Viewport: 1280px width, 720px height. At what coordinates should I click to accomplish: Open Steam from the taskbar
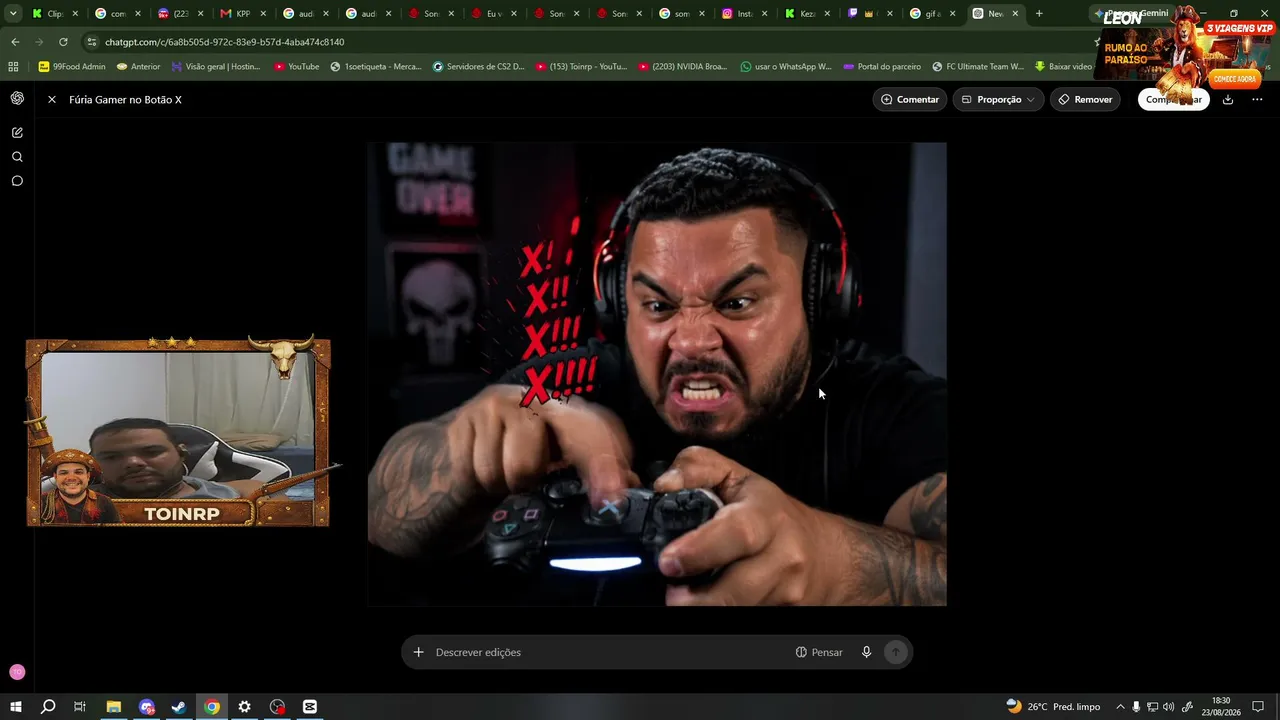point(179,707)
